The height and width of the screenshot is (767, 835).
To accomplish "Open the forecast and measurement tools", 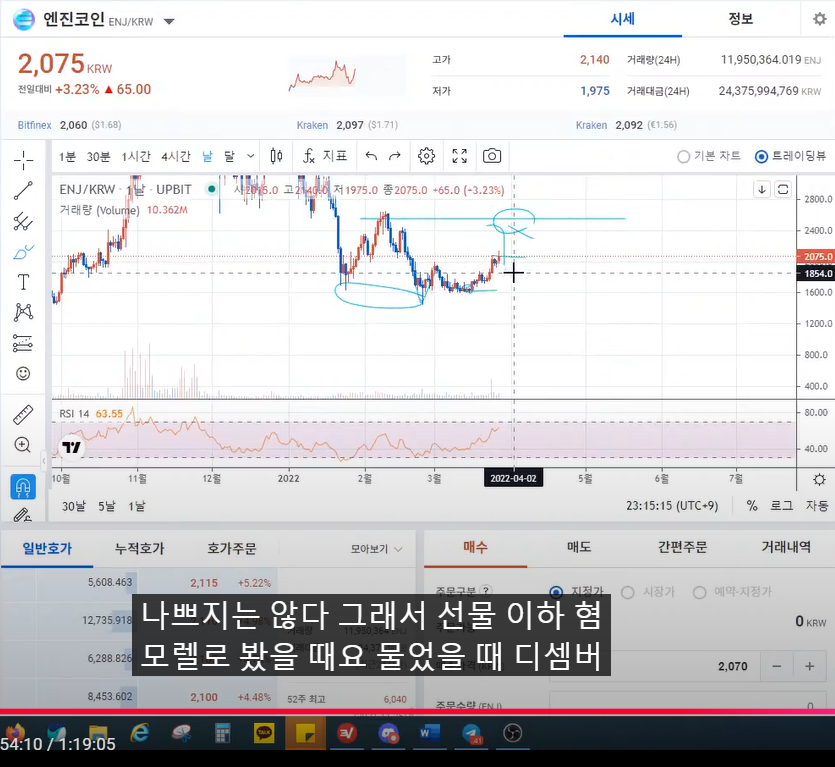I will click(23, 343).
